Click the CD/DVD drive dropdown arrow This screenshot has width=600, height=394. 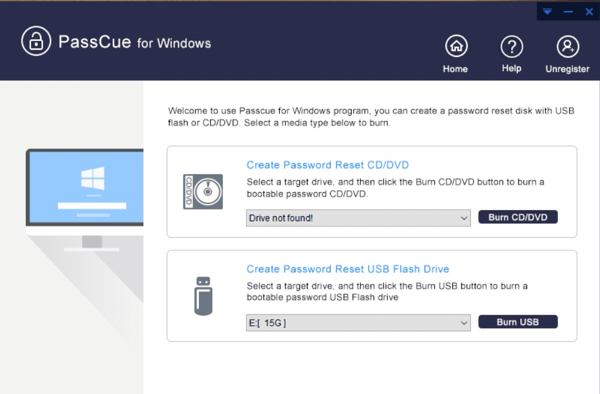click(x=464, y=218)
